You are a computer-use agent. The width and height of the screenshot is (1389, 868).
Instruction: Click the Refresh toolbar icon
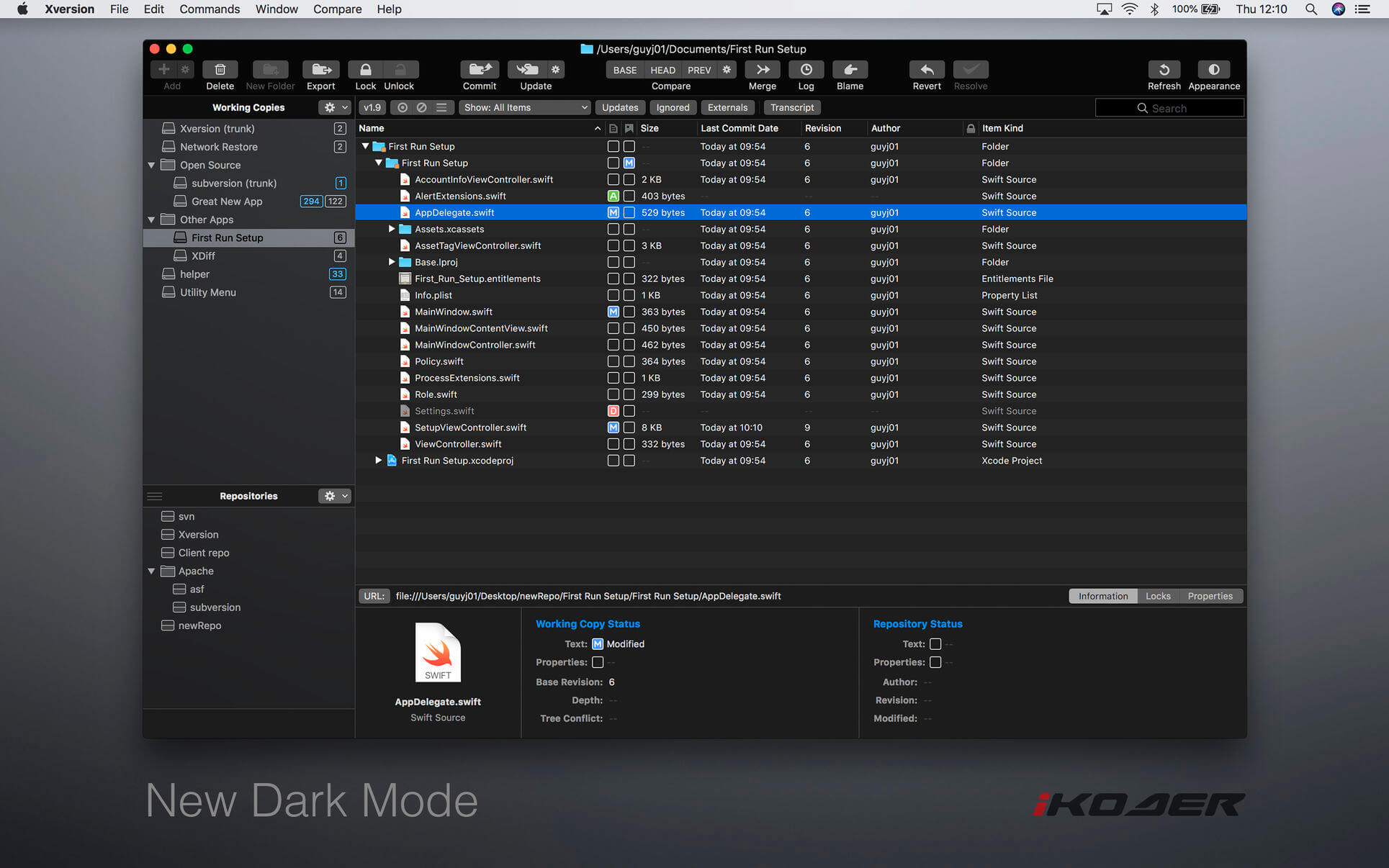coord(1164,70)
